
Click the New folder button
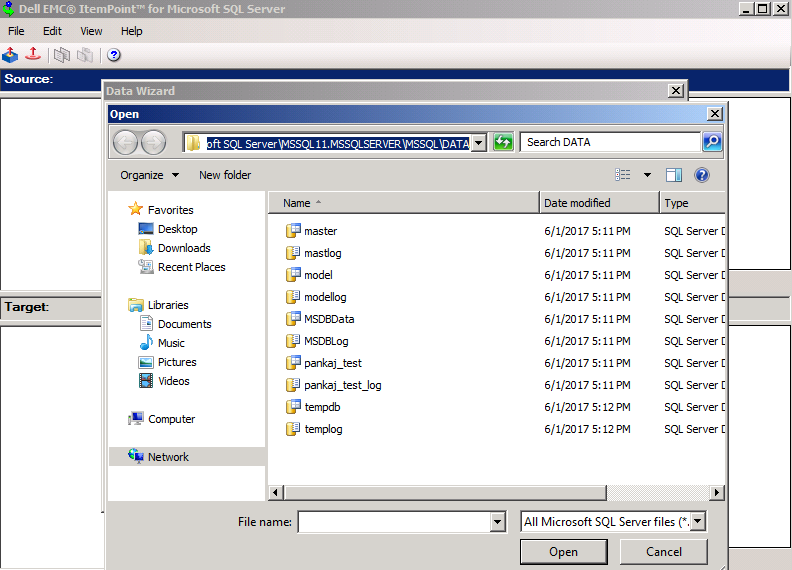[225, 175]
